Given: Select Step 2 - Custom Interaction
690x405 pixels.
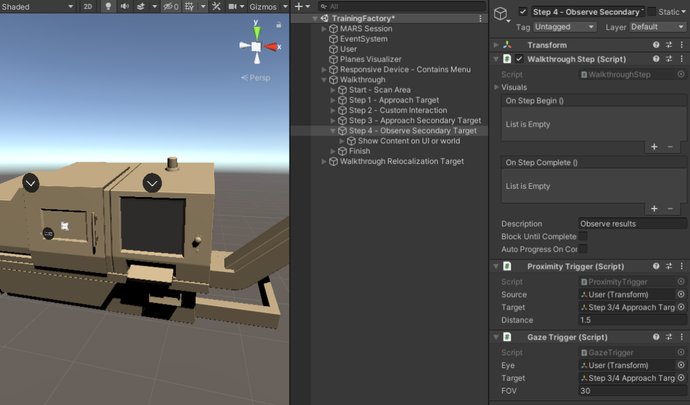Looking at the screenshot, I should [397, 110].
